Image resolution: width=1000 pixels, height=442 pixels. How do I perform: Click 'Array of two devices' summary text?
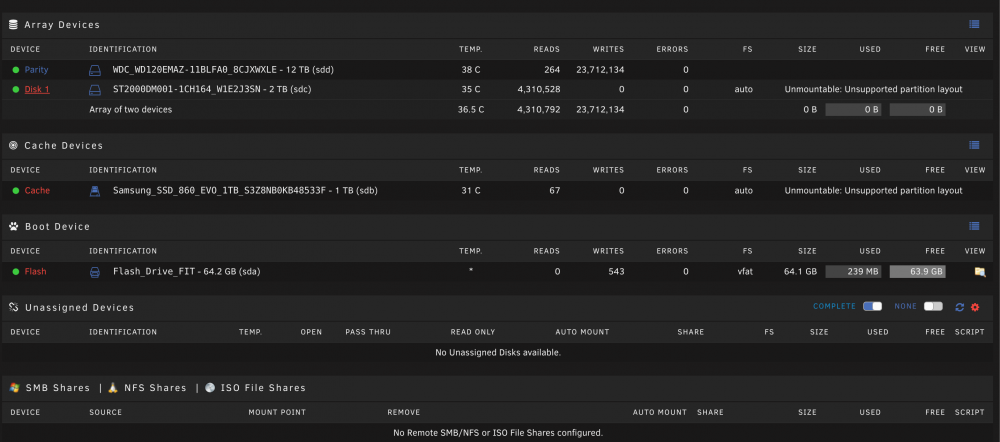[131, 110]
